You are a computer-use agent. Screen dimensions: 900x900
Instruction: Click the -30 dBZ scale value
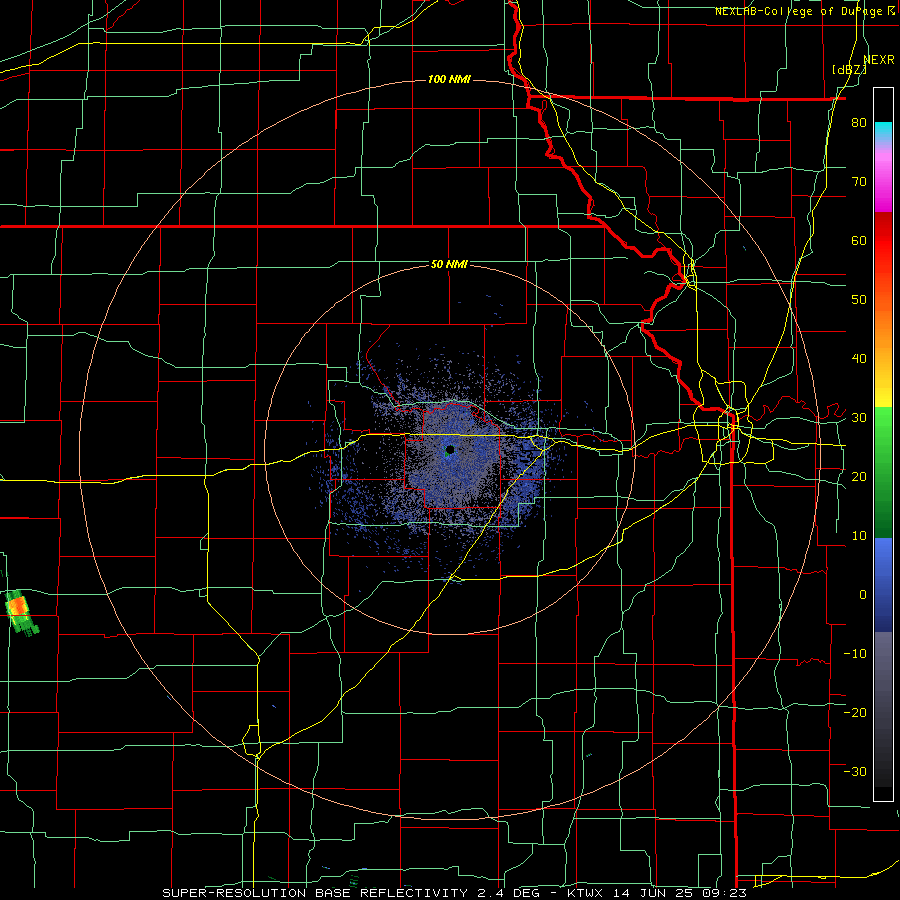tap(855, 771)
